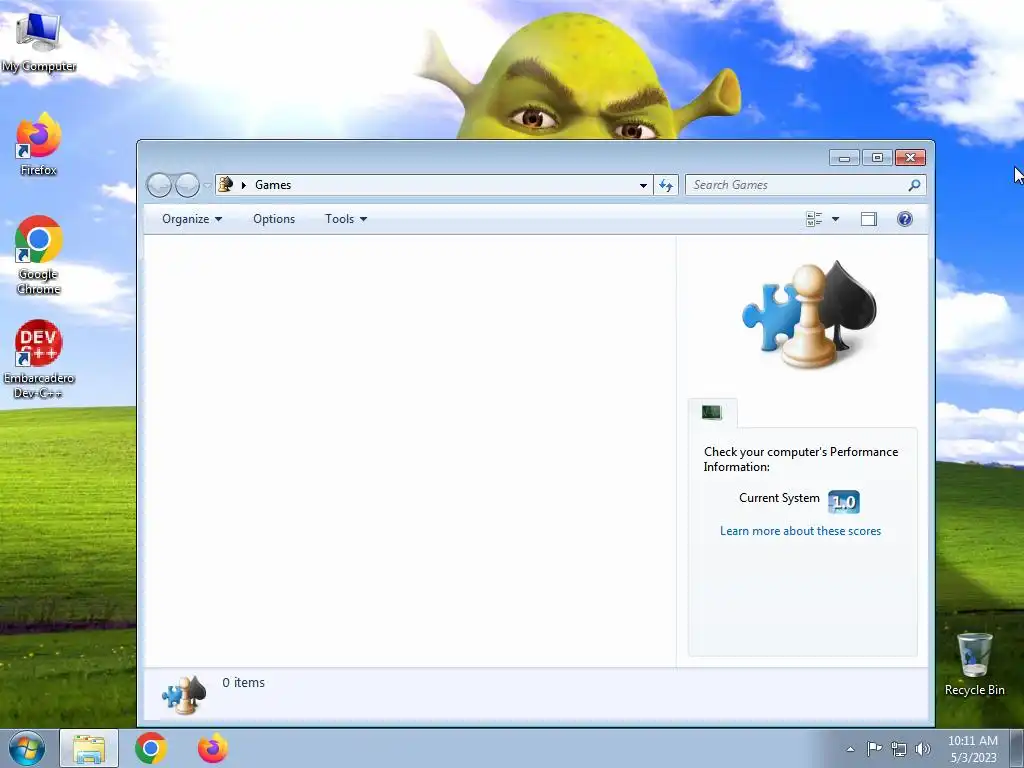1024x768 pixels.
Task: Open address bar previous locations dropdown
Action: [x=643, y=185]
